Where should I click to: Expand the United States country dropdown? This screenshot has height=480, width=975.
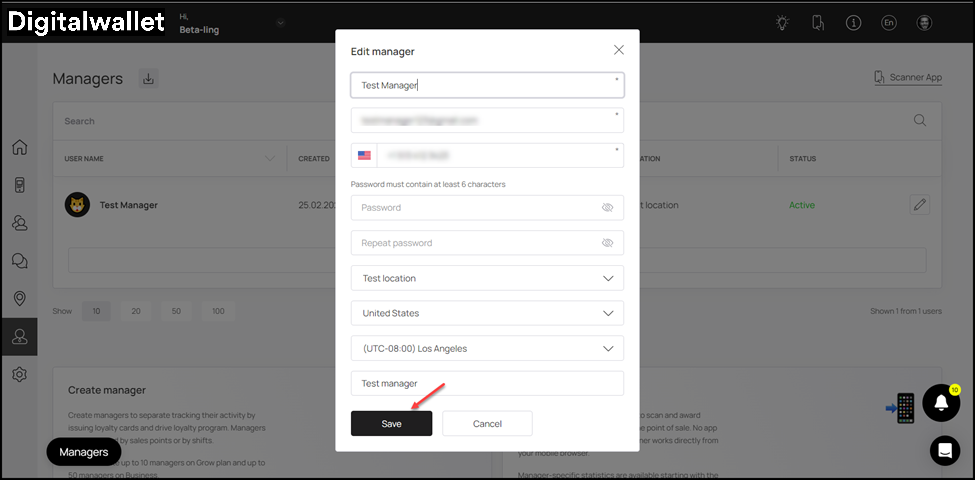(487, 313)
